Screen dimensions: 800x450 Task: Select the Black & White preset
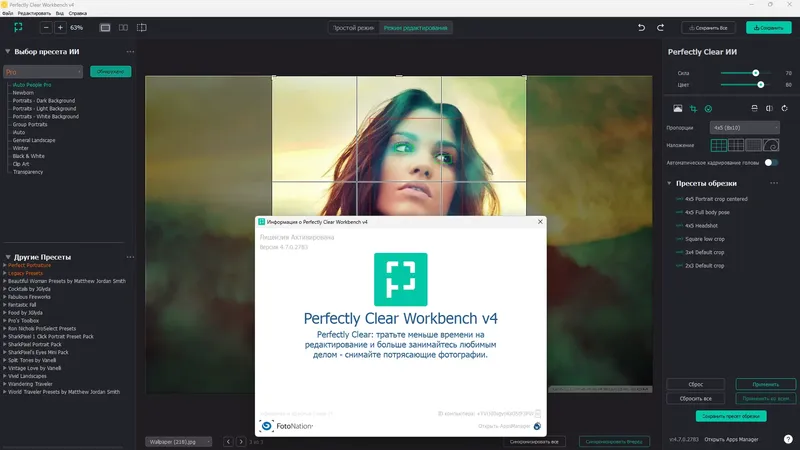pyautogui.click(x=28, y=156)
